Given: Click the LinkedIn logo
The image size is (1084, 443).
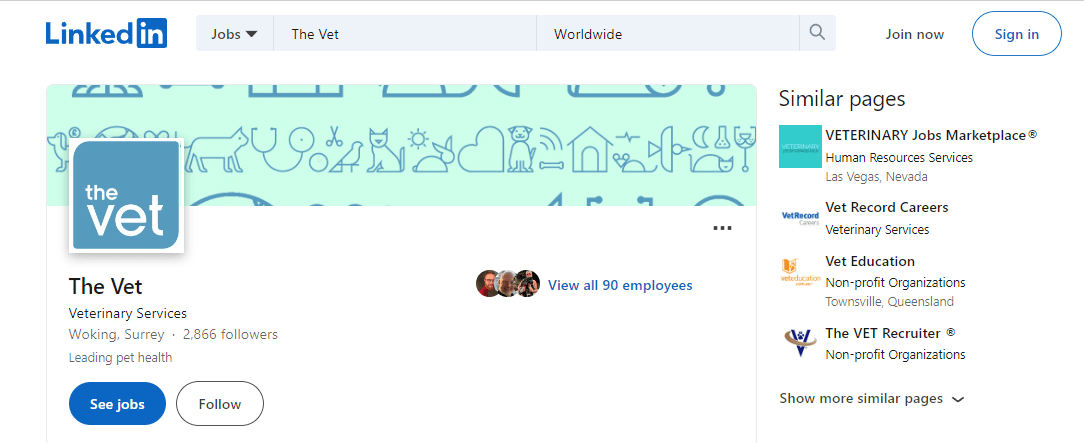Looking at the screenshot, I should coord(106,34).
